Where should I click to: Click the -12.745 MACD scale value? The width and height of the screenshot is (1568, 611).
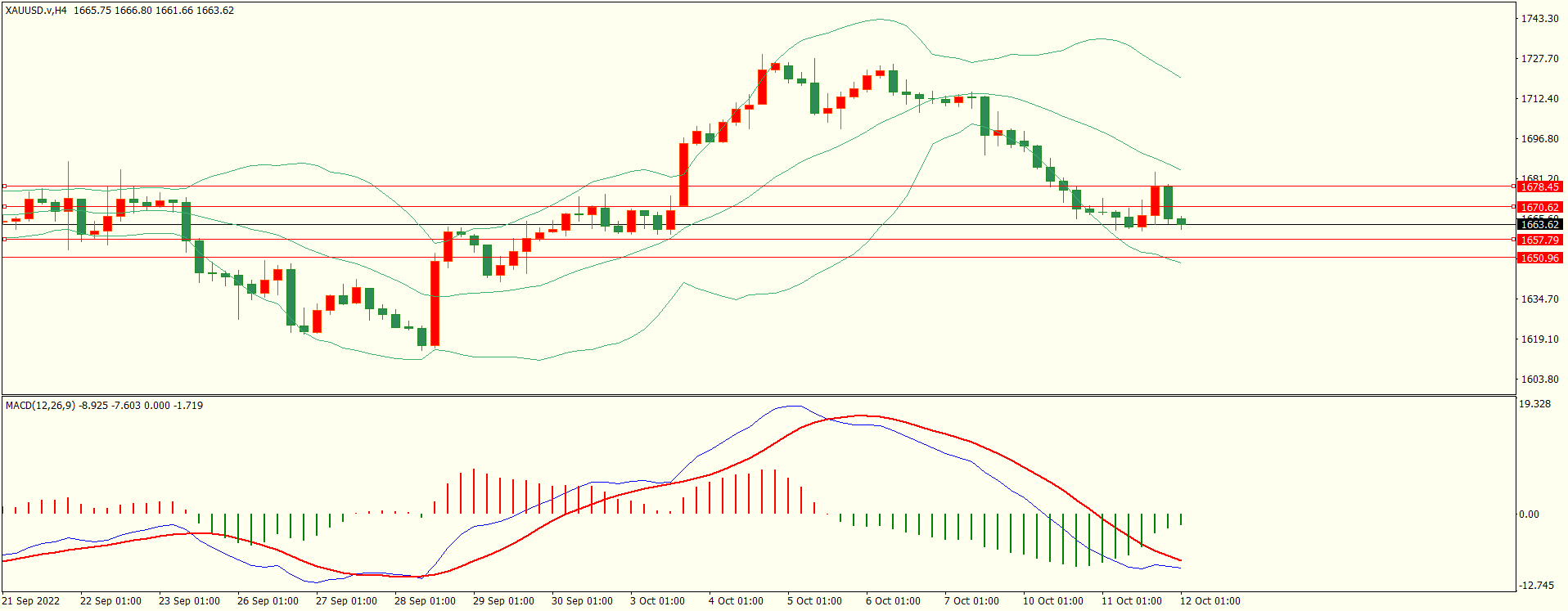tap(1536, 586)
